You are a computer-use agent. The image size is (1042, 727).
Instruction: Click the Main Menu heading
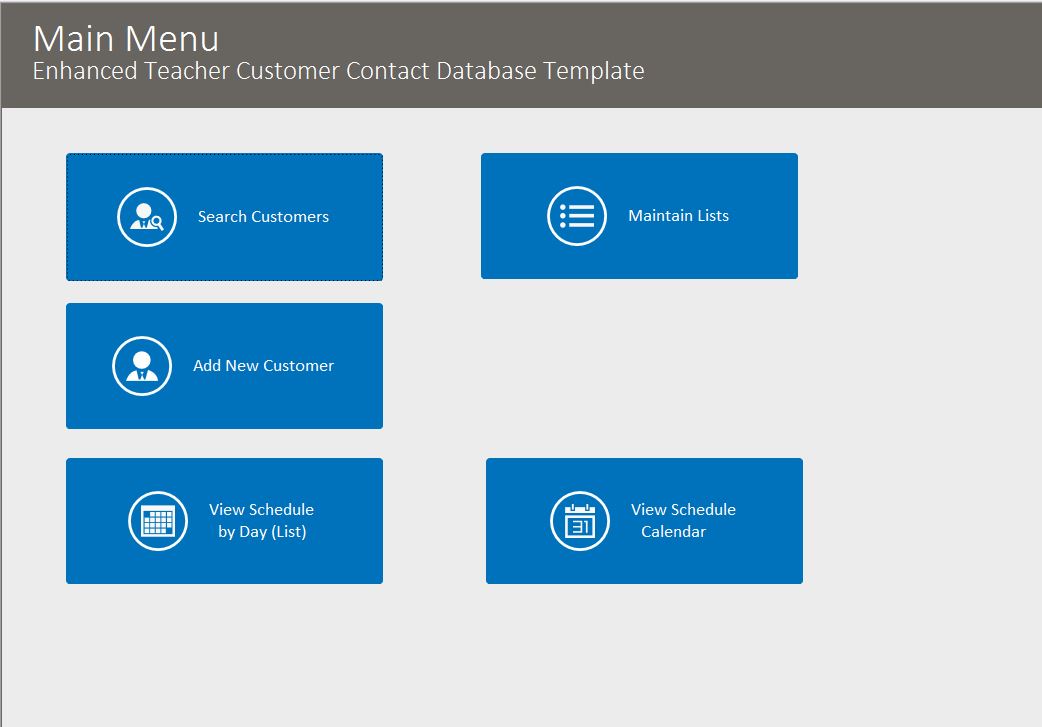pos(126,39)
